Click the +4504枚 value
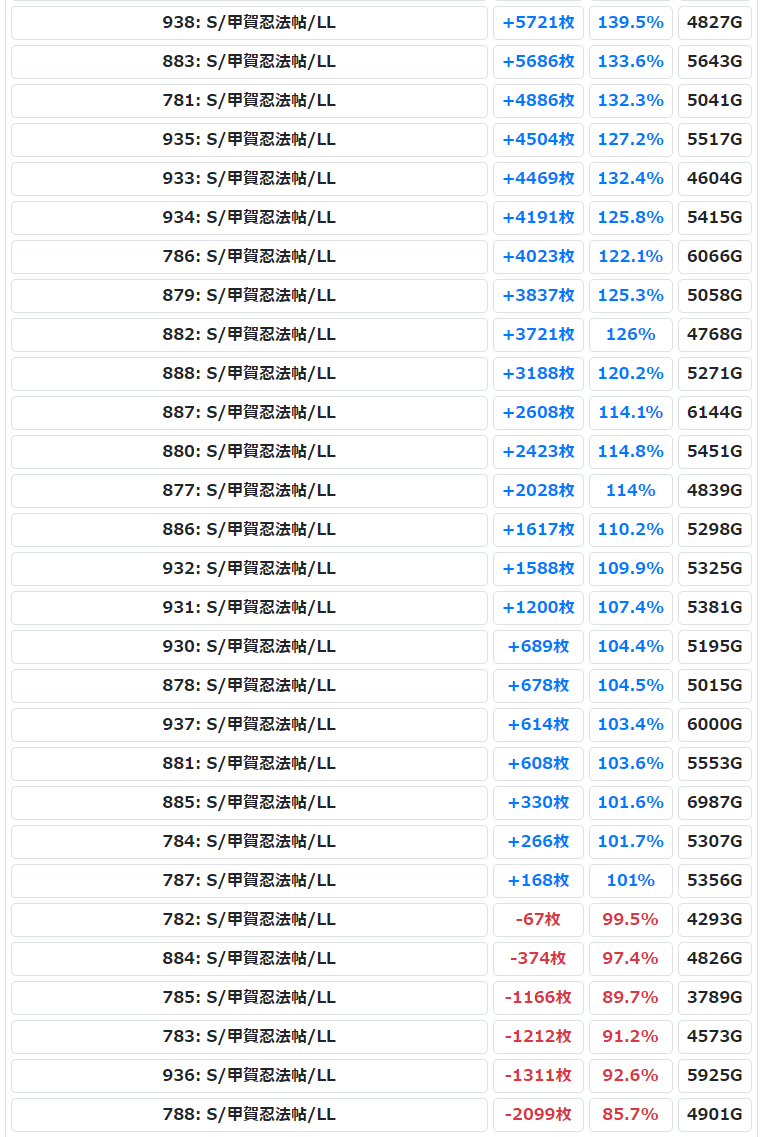Screen dimensions: 767x1137 click(x=539, y=139)
